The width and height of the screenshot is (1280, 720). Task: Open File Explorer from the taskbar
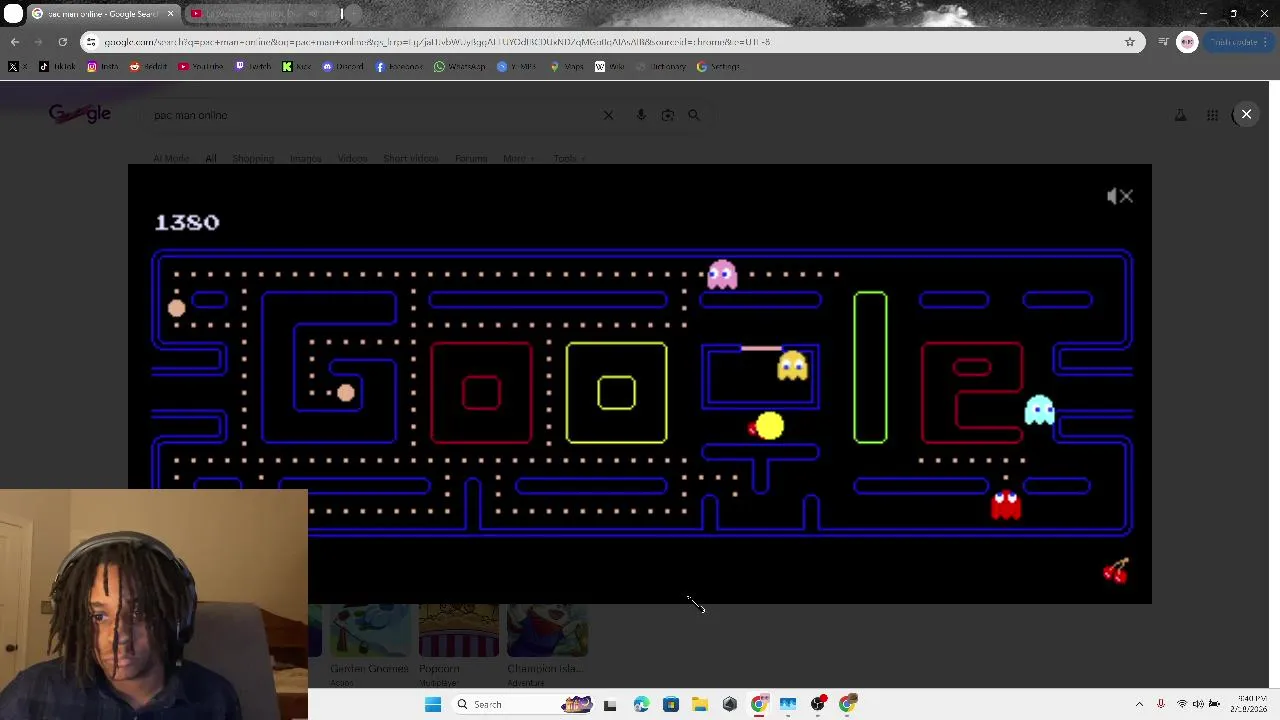tap(700, 704)
